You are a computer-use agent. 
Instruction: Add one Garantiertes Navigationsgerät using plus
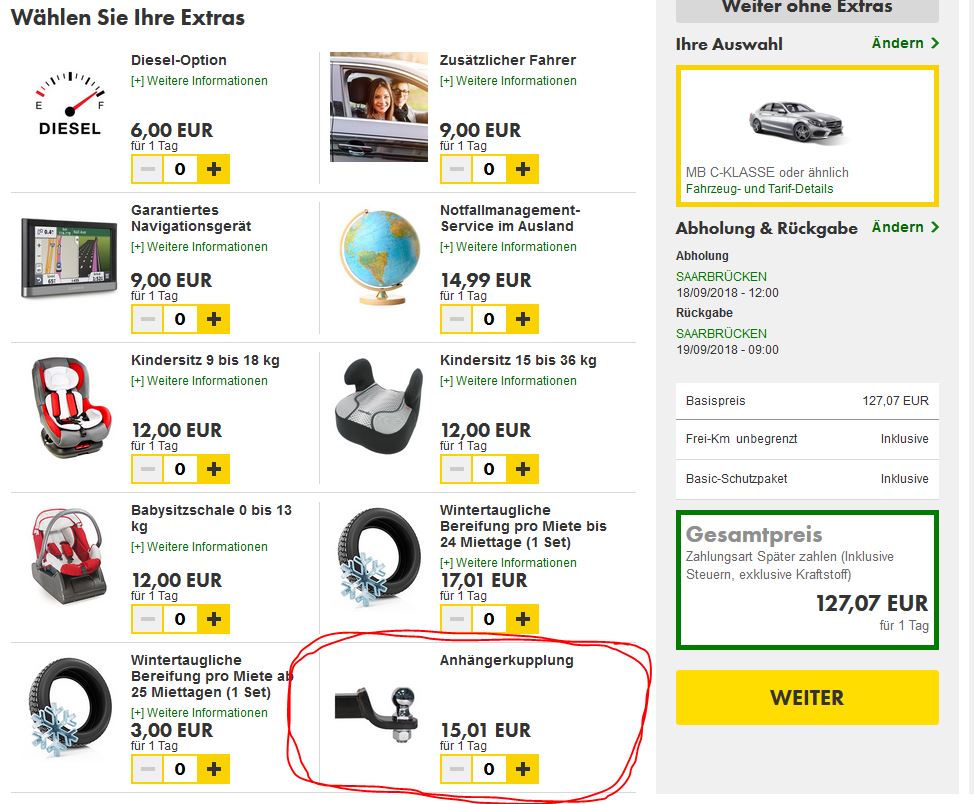pos(211,319)
